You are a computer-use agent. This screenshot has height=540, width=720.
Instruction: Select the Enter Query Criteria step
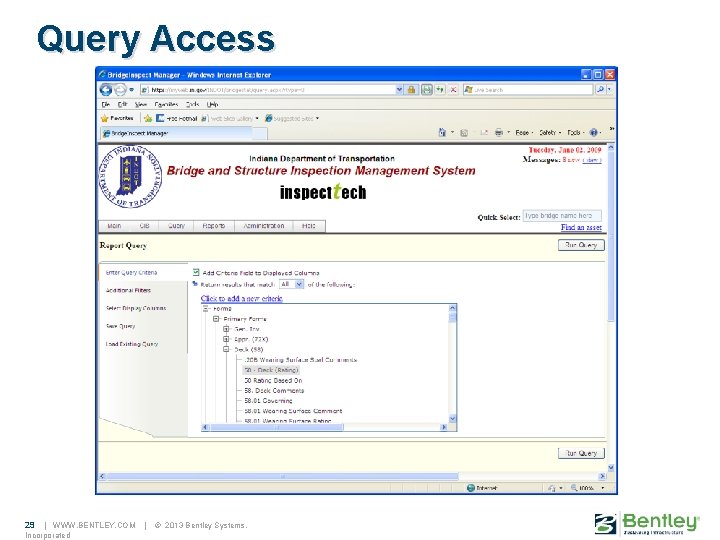pos(131,272)
